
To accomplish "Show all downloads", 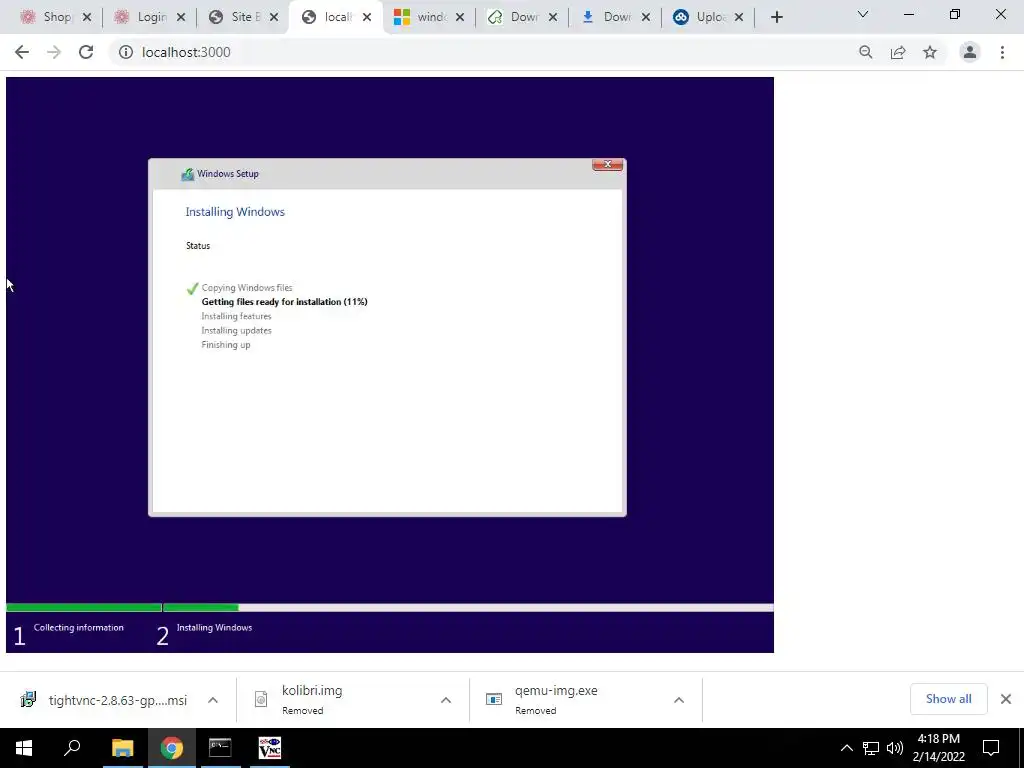I will 948,699.
